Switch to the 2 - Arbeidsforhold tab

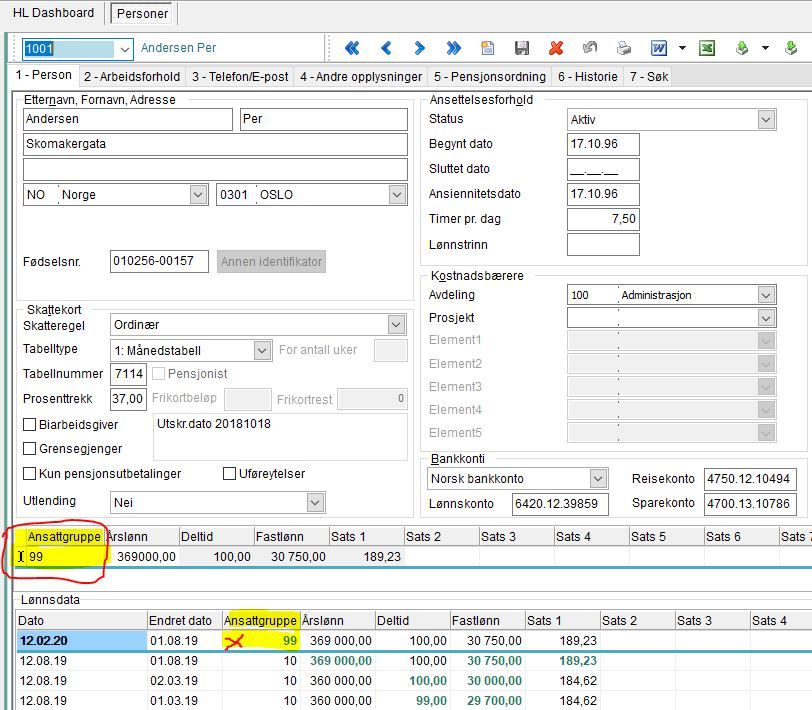pyautogui.click(x=131, y=76)
